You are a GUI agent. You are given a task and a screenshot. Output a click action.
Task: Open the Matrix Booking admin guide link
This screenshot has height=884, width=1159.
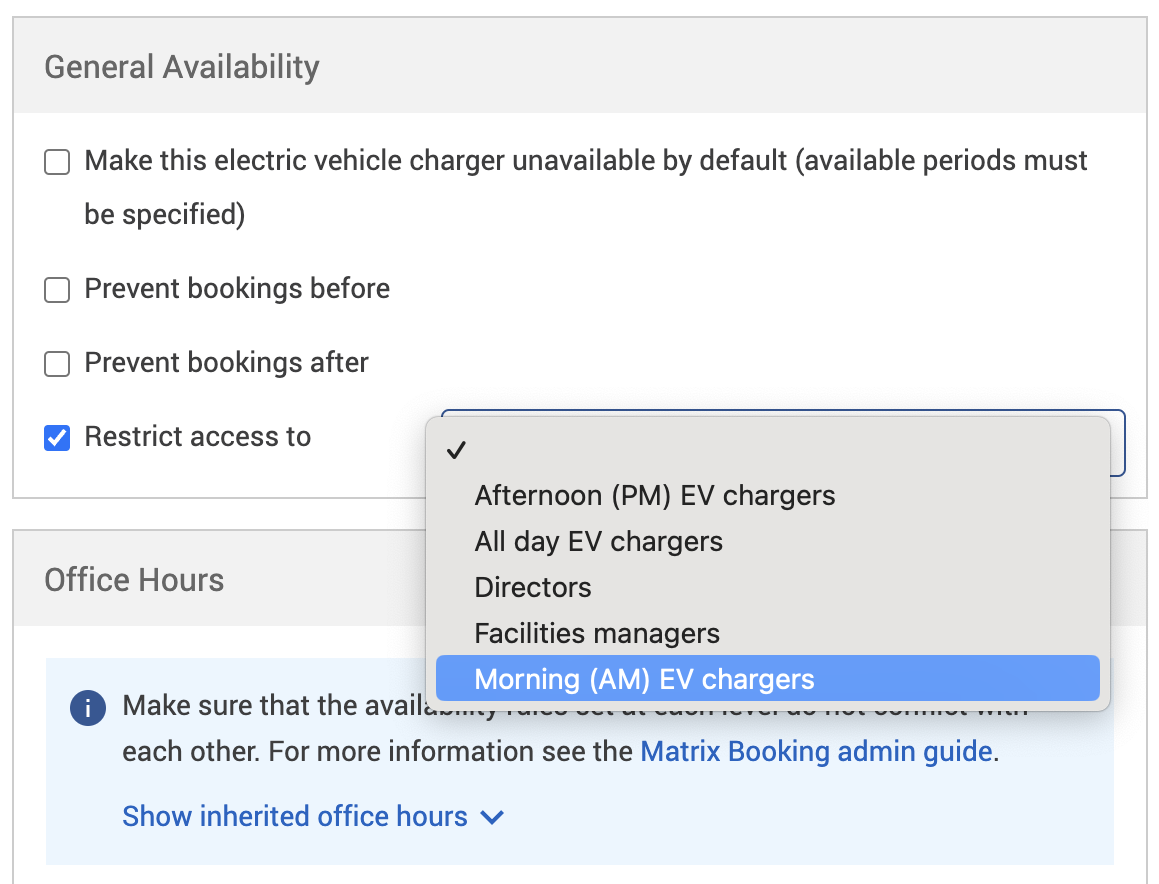tap(816, 751)
